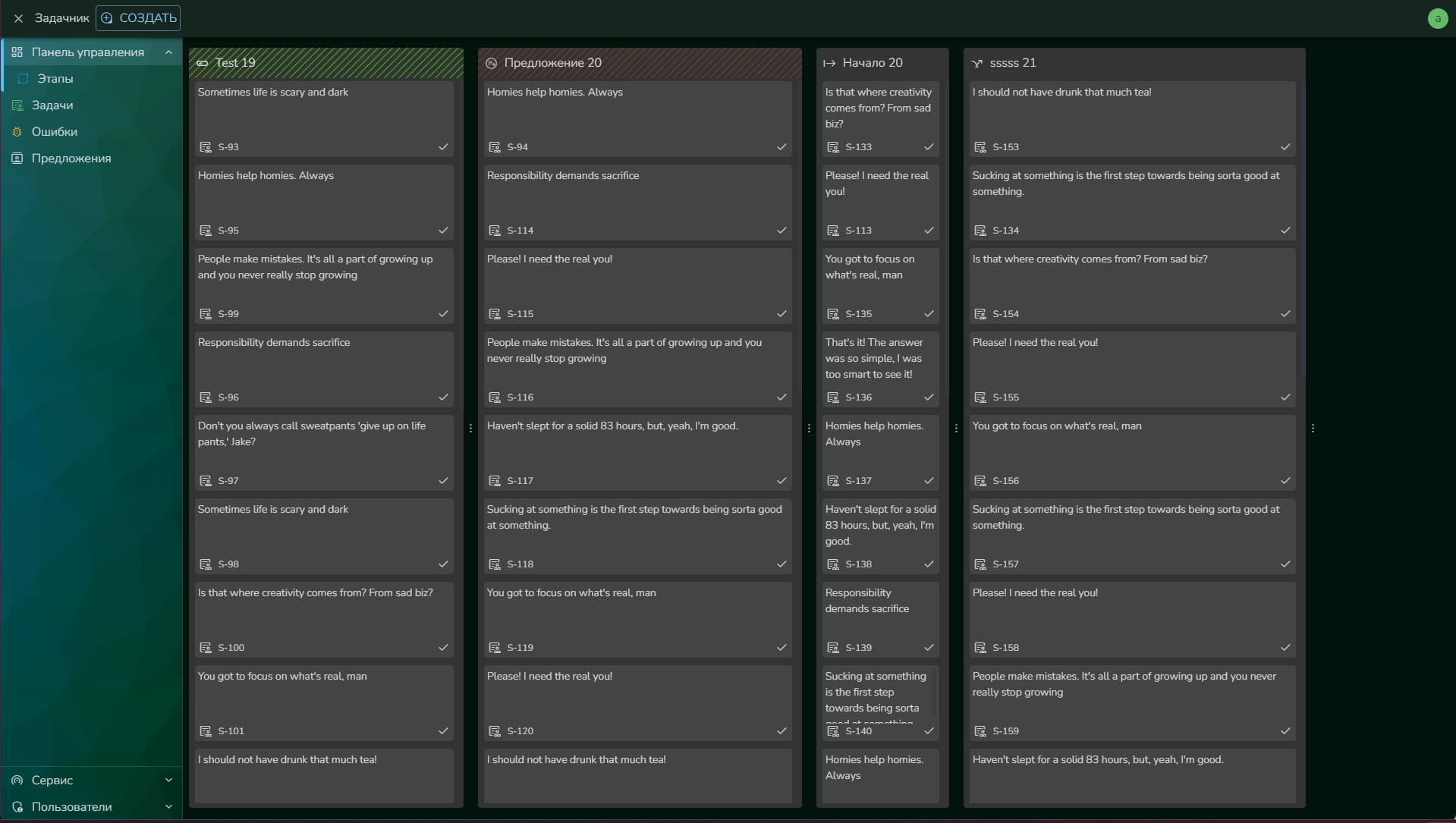Image resolution: width=1456 pixels, height=823 pixels.
Task: Select the Test 19 column title
Action: coord(235,63)
